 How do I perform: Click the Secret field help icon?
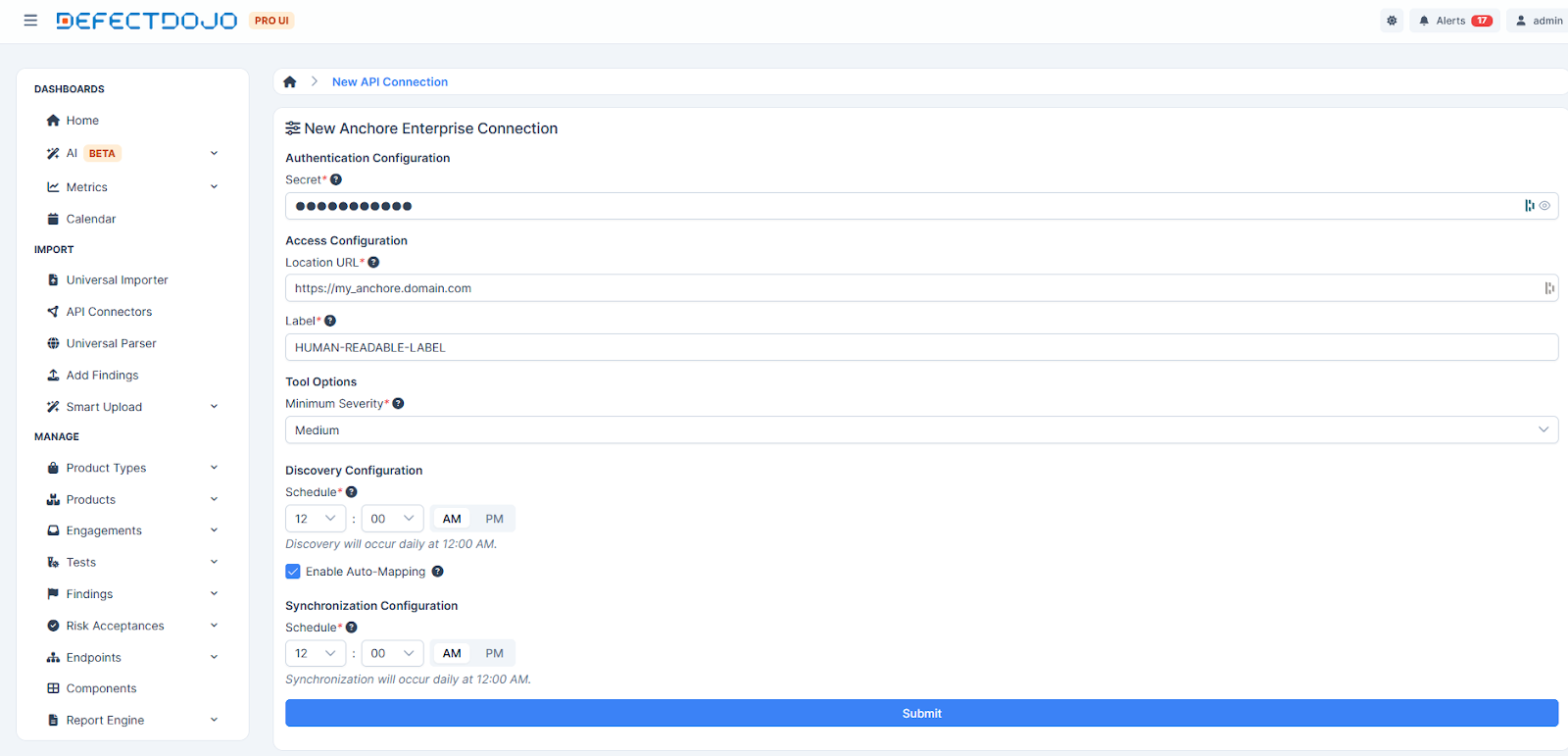point(336,179)
